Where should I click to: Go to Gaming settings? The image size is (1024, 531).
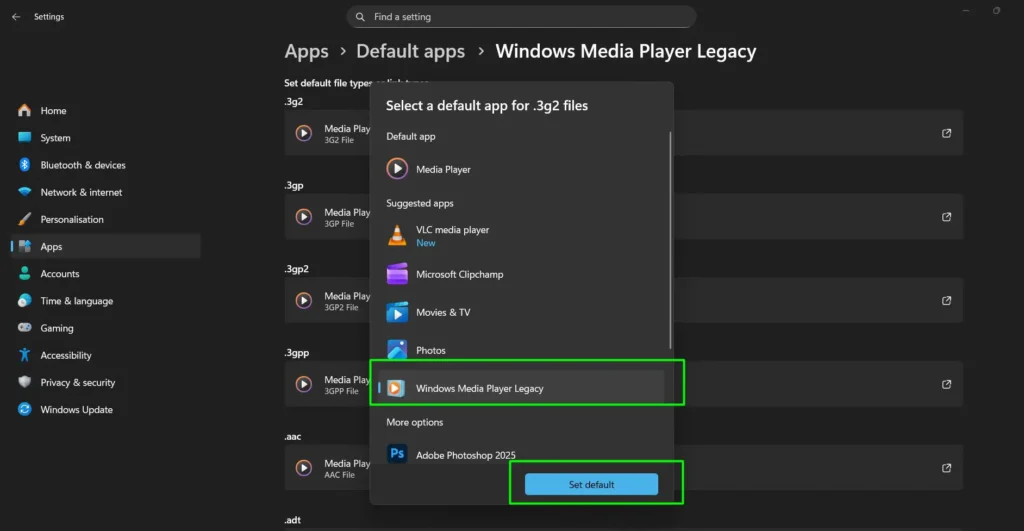[x=106, y=328]
